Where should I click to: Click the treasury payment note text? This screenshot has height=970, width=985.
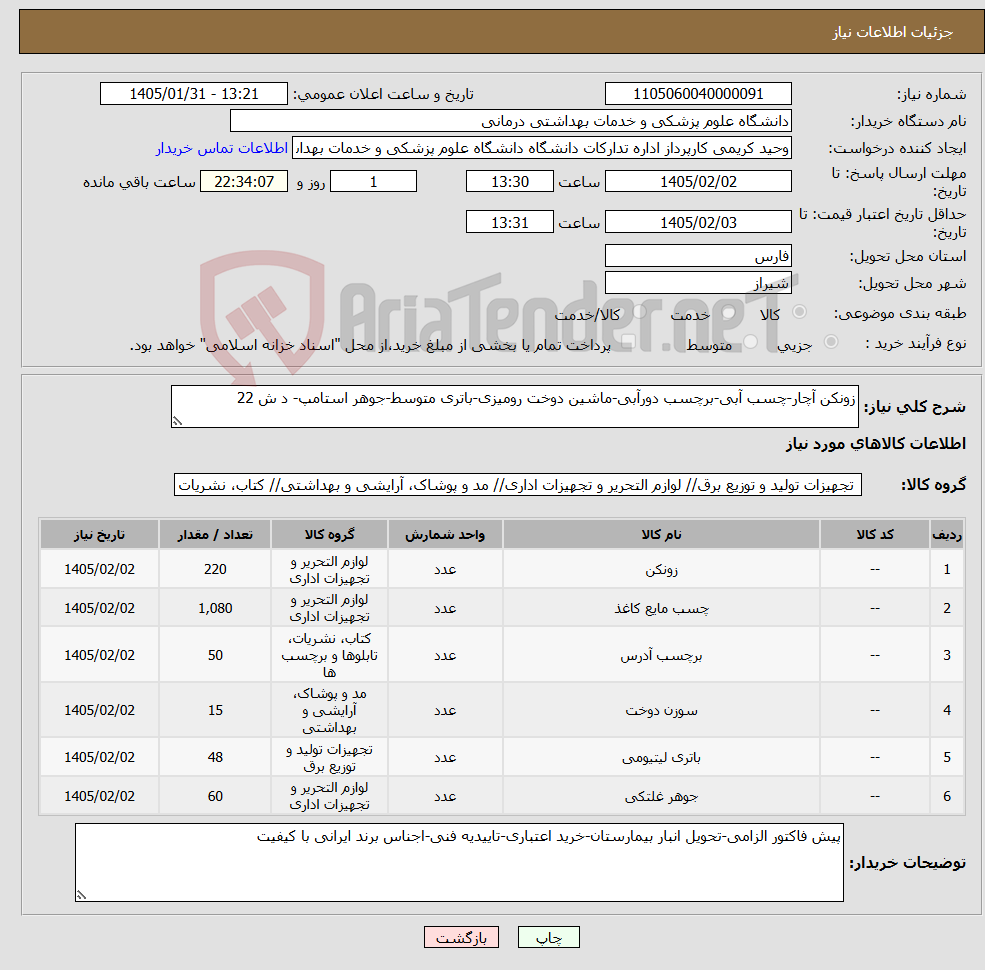370,346
